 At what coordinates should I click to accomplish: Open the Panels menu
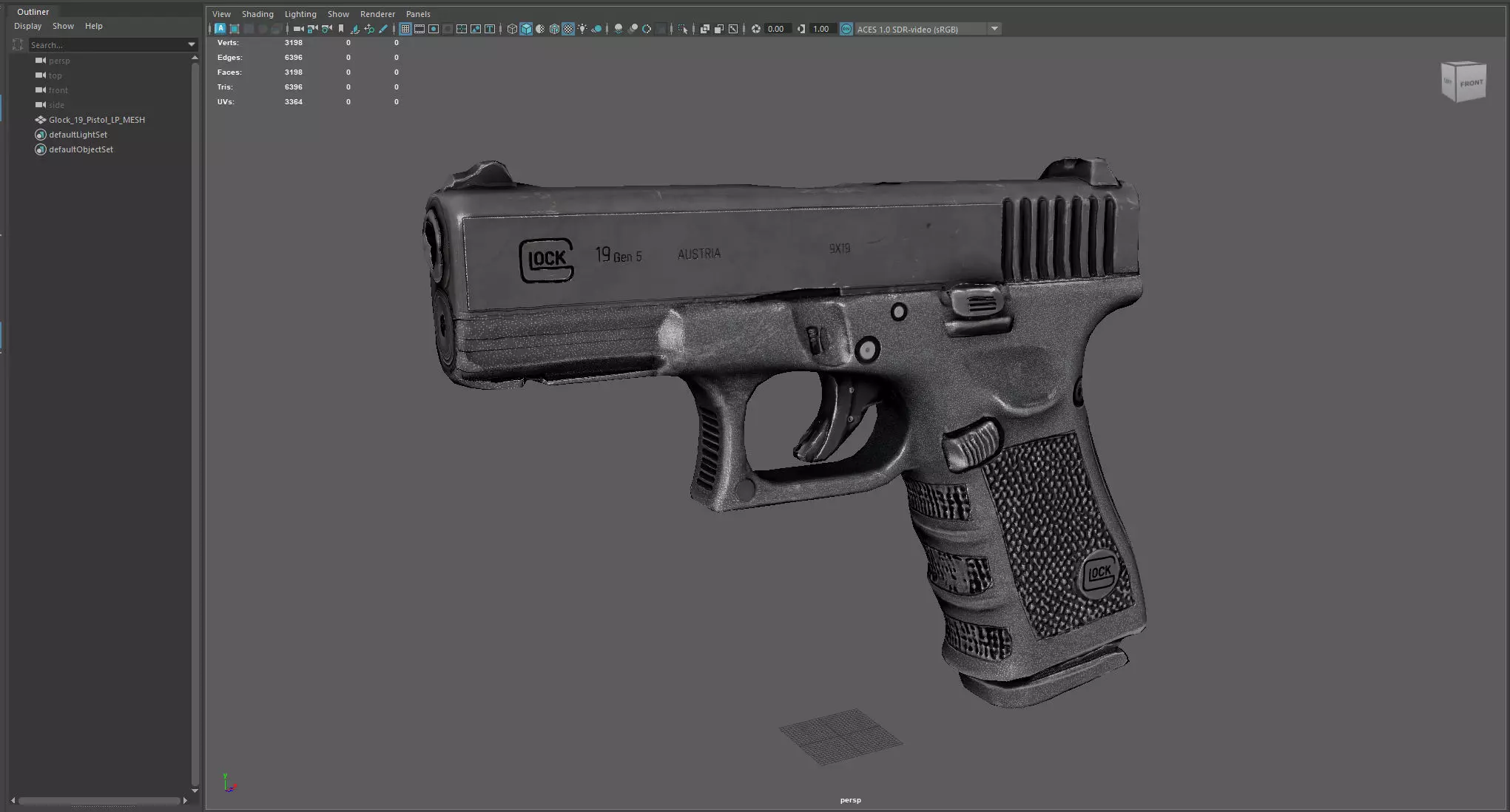(x=418, y=14)
